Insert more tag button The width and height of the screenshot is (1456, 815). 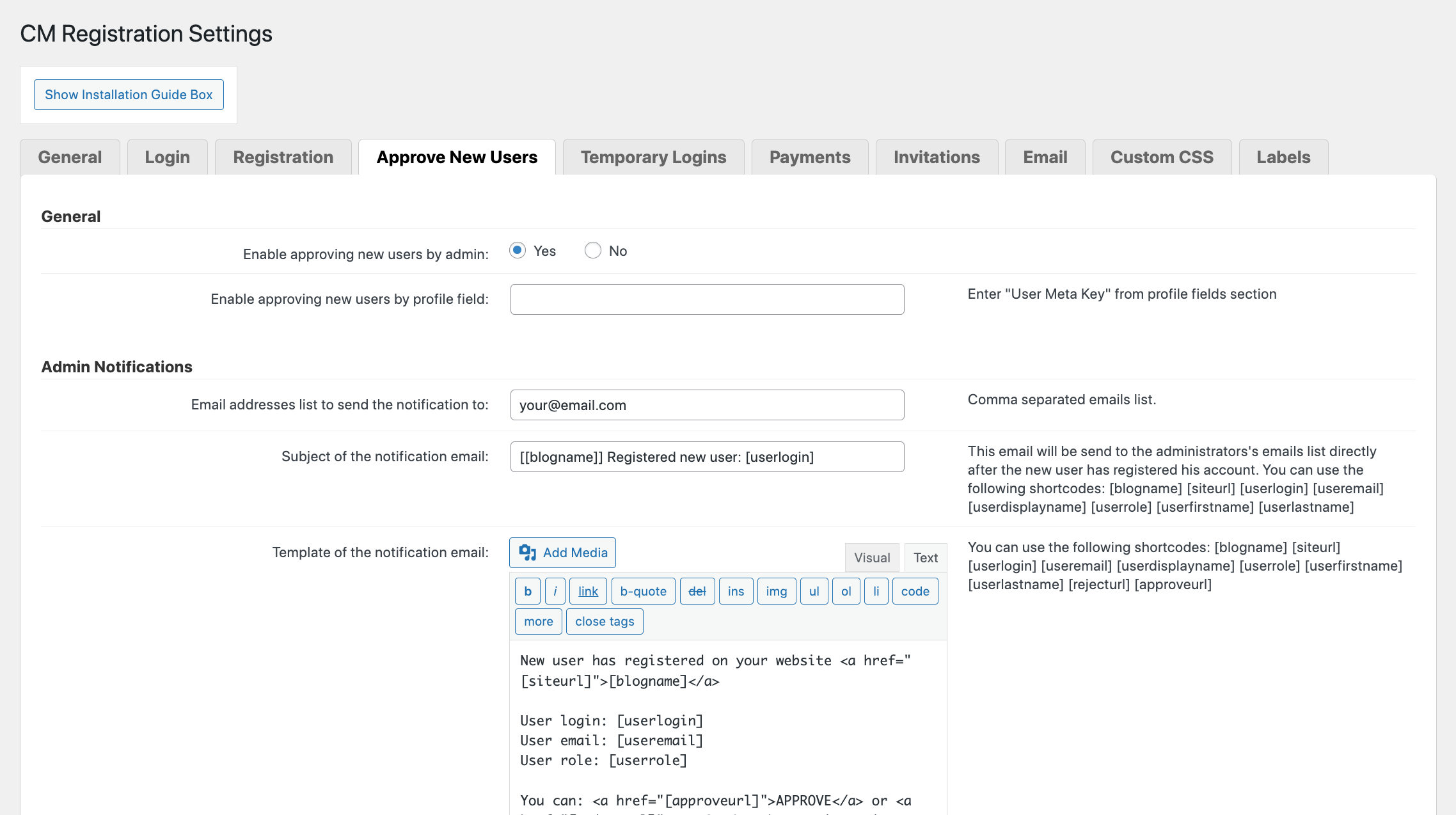539,621
